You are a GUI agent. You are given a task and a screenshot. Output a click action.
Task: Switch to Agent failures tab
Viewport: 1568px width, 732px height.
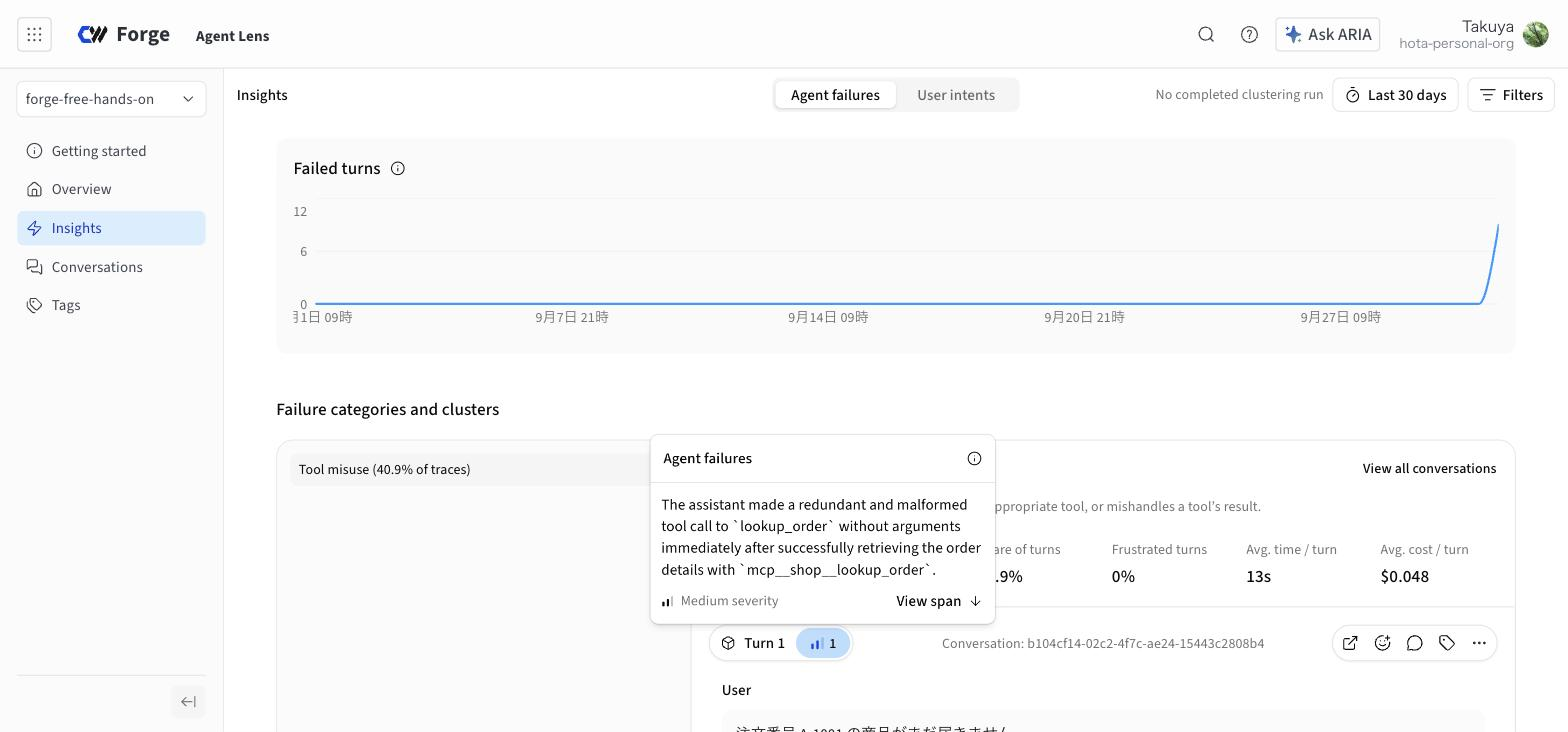[835, 95]
